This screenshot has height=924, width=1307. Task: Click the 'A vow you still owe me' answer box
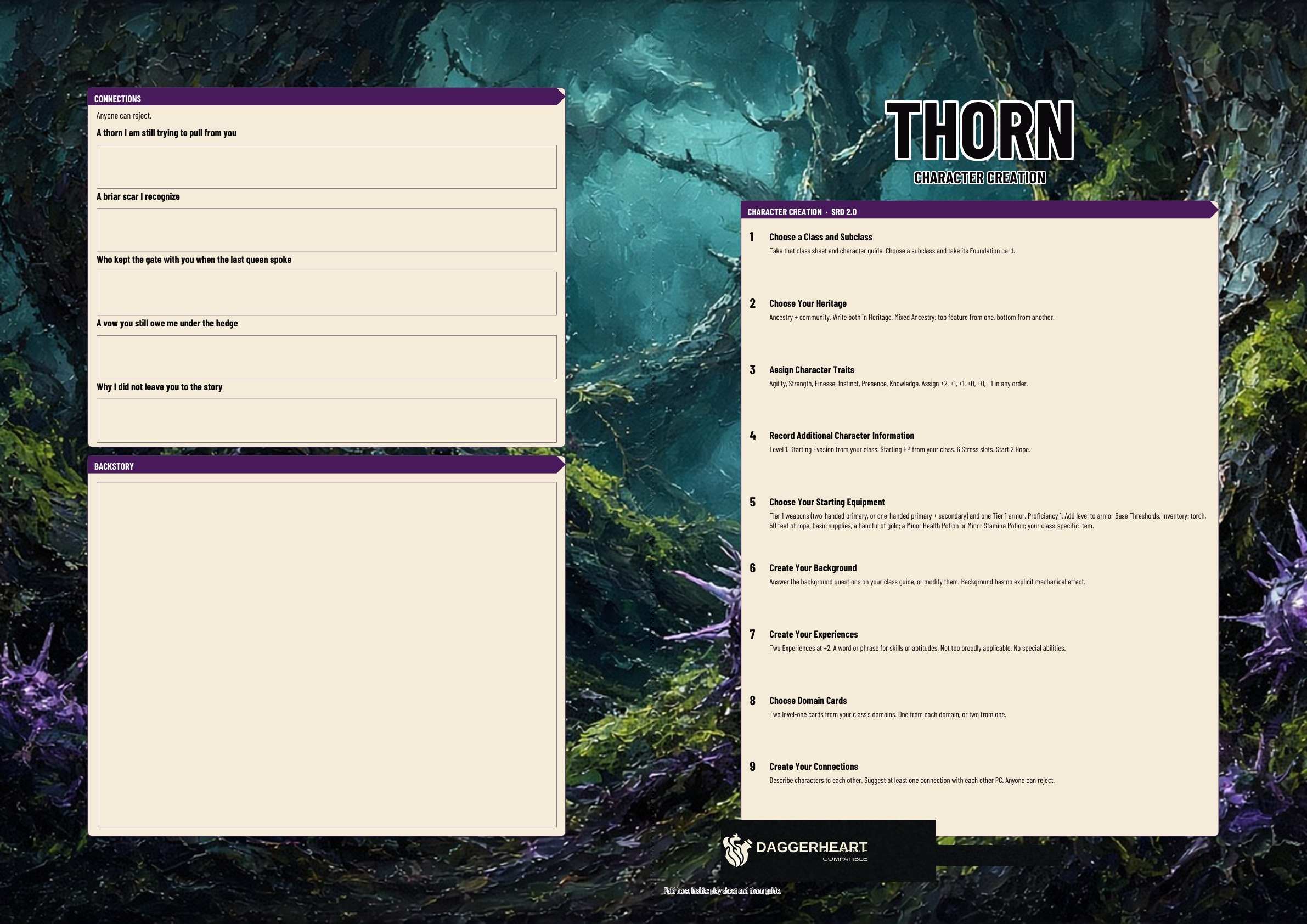pos(326,357)
